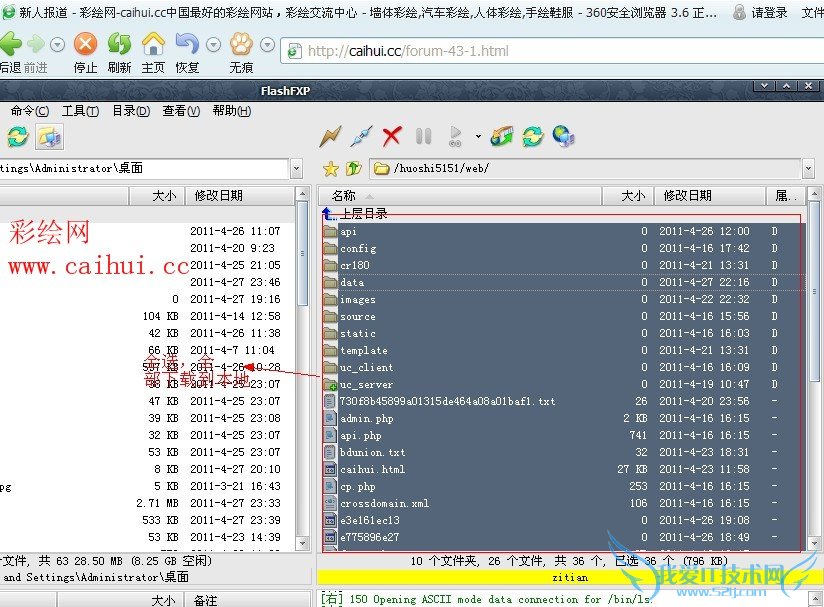Viewport: 824px width, 607px height.
Task: Click local pane refresh icon
Action: point(18,137)
